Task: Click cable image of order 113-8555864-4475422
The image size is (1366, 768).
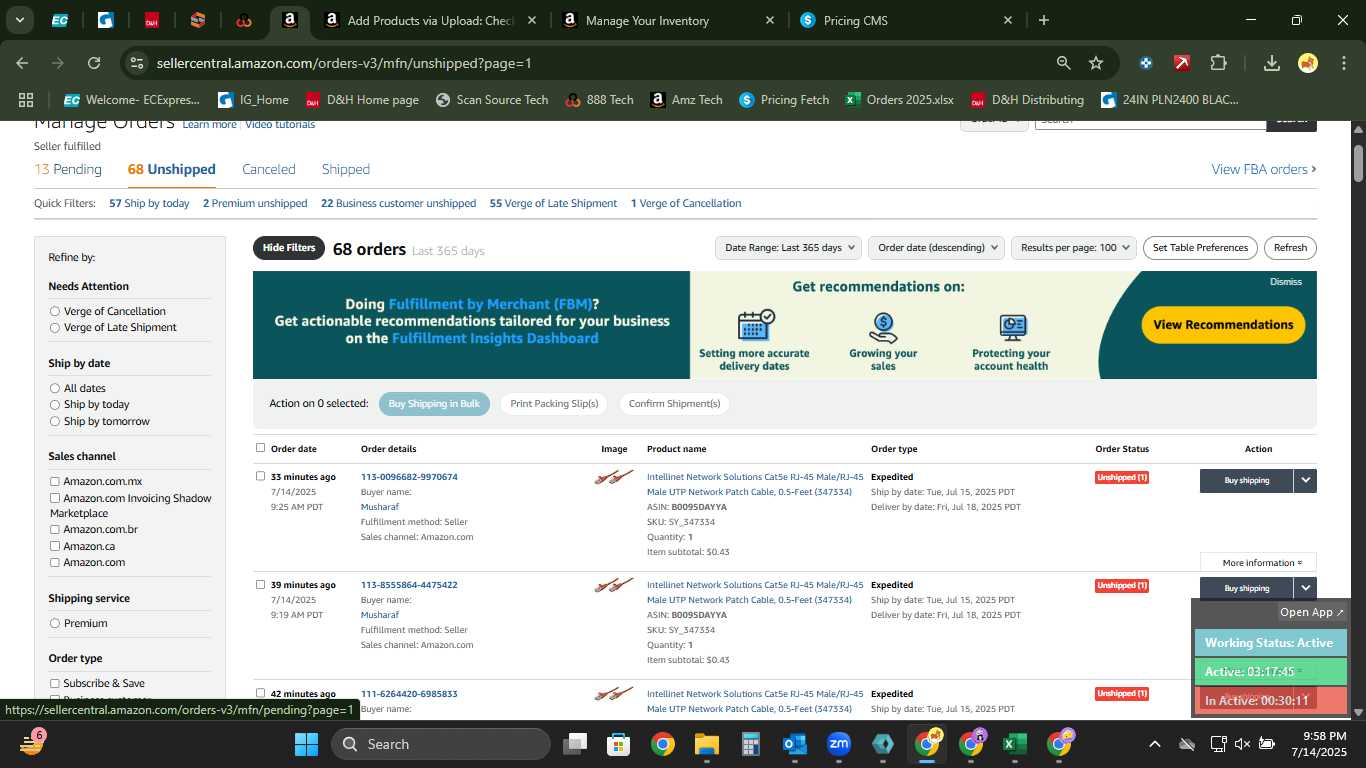Action: tap(614, 585)
